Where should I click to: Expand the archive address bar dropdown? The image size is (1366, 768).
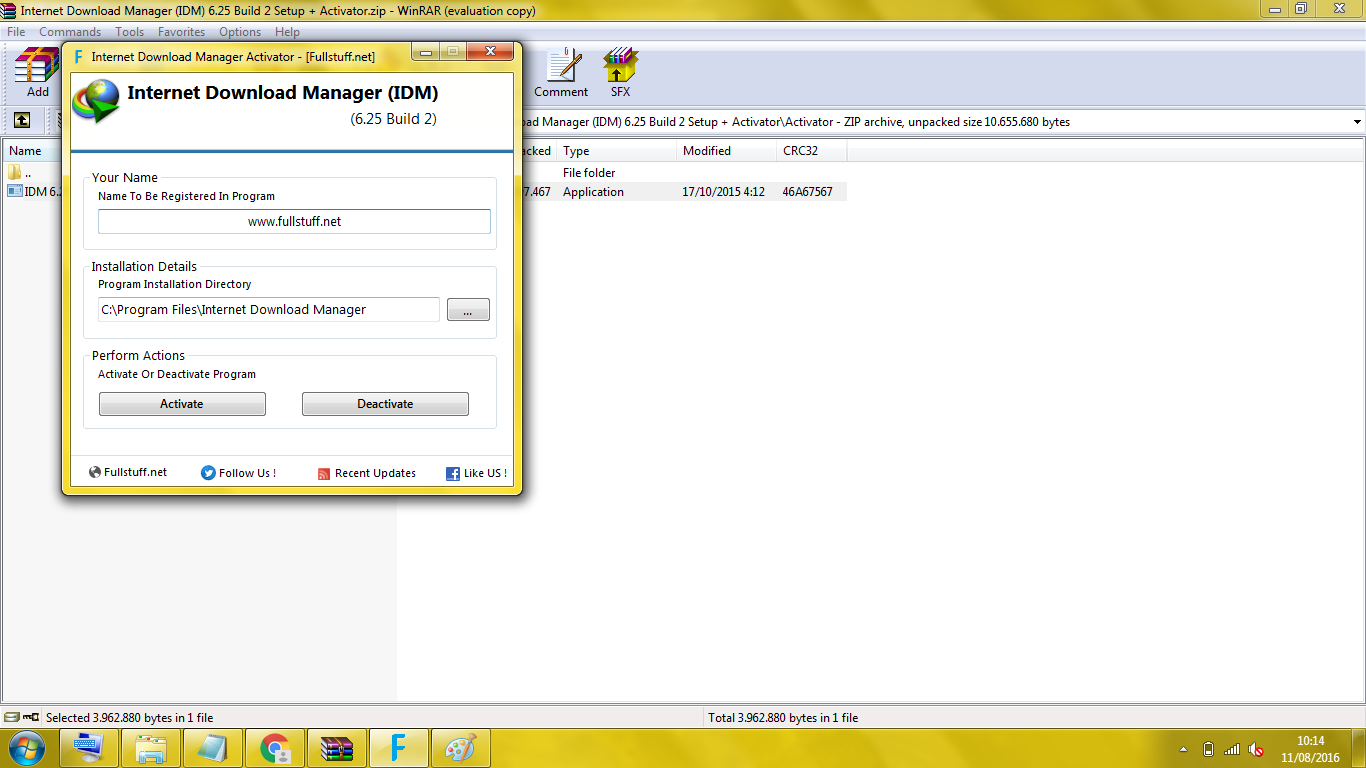[x=1355, y=121]
